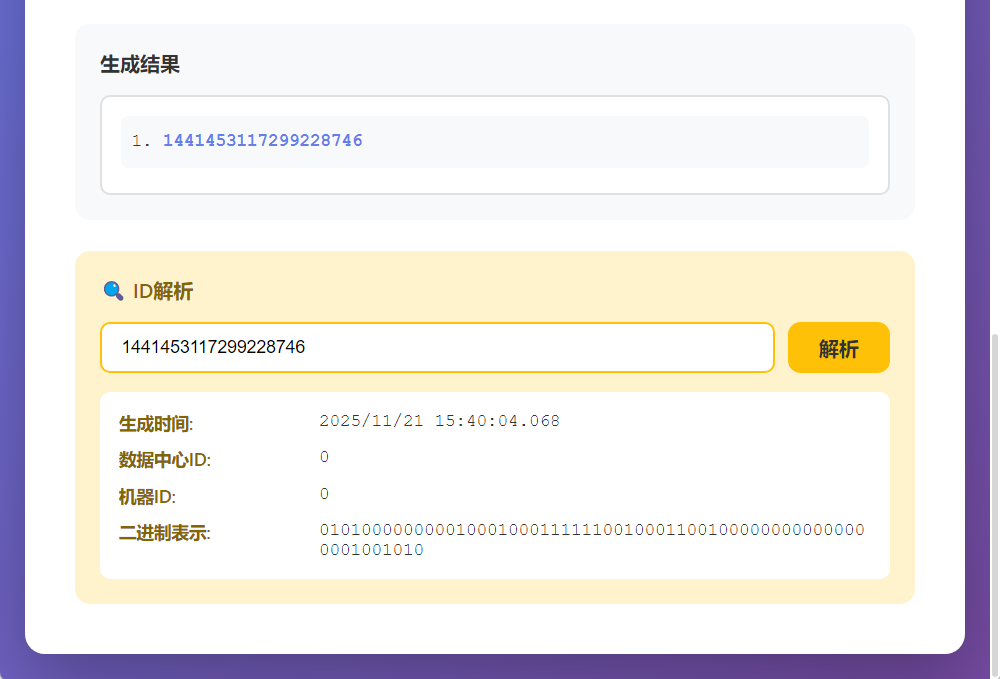The width and height of the screenshot is (1000, 679).
Task: Click the first line of the binary string
Action: 591,529
